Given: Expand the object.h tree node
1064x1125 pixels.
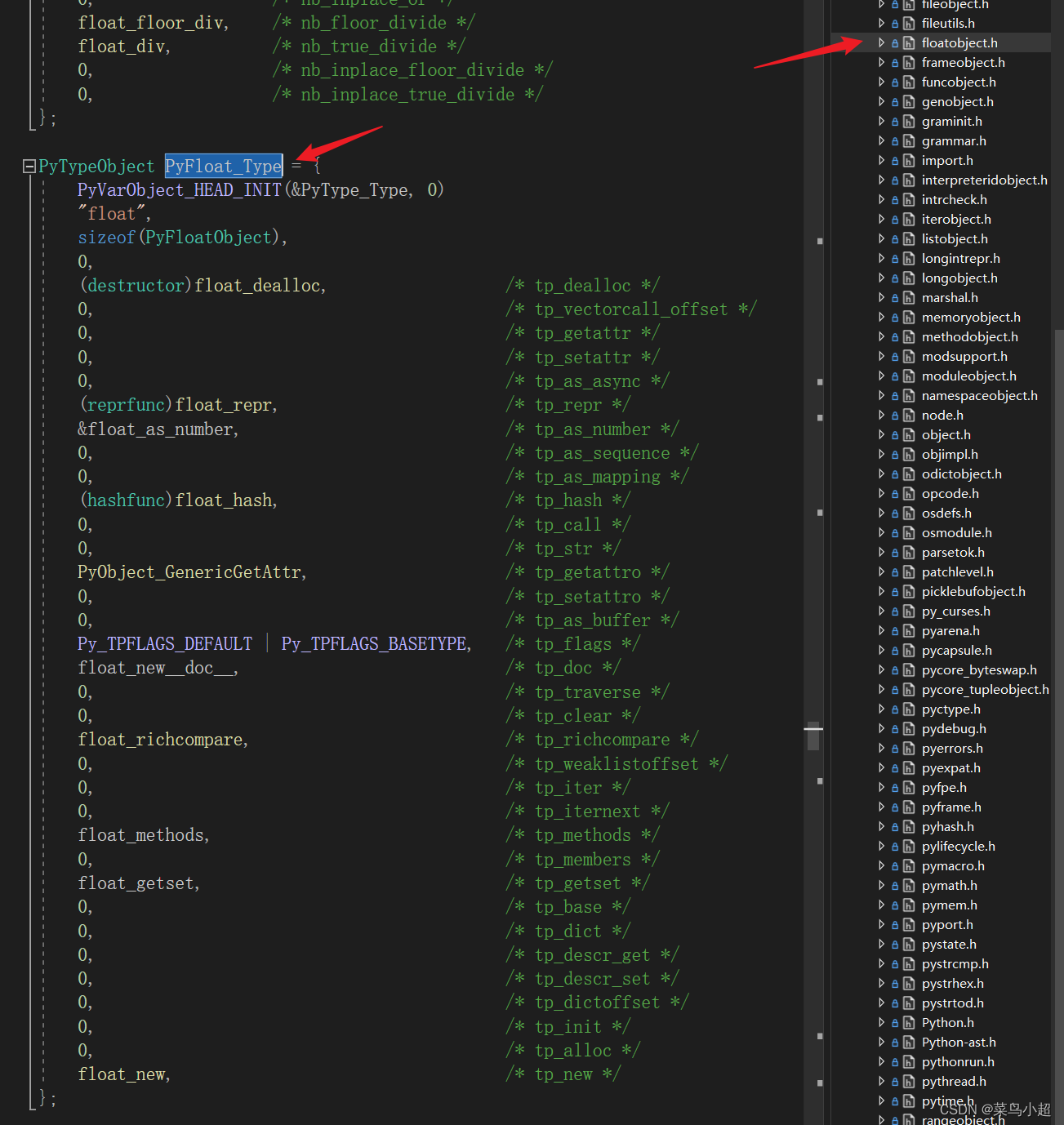Looking at the screenshot, I should click(x=882, y=434).
